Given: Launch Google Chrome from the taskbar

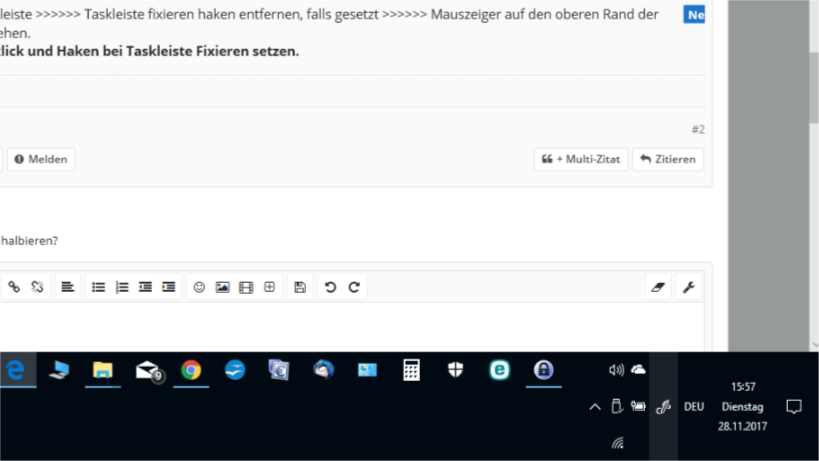Looking at the screenshot, I should point(191,370).
